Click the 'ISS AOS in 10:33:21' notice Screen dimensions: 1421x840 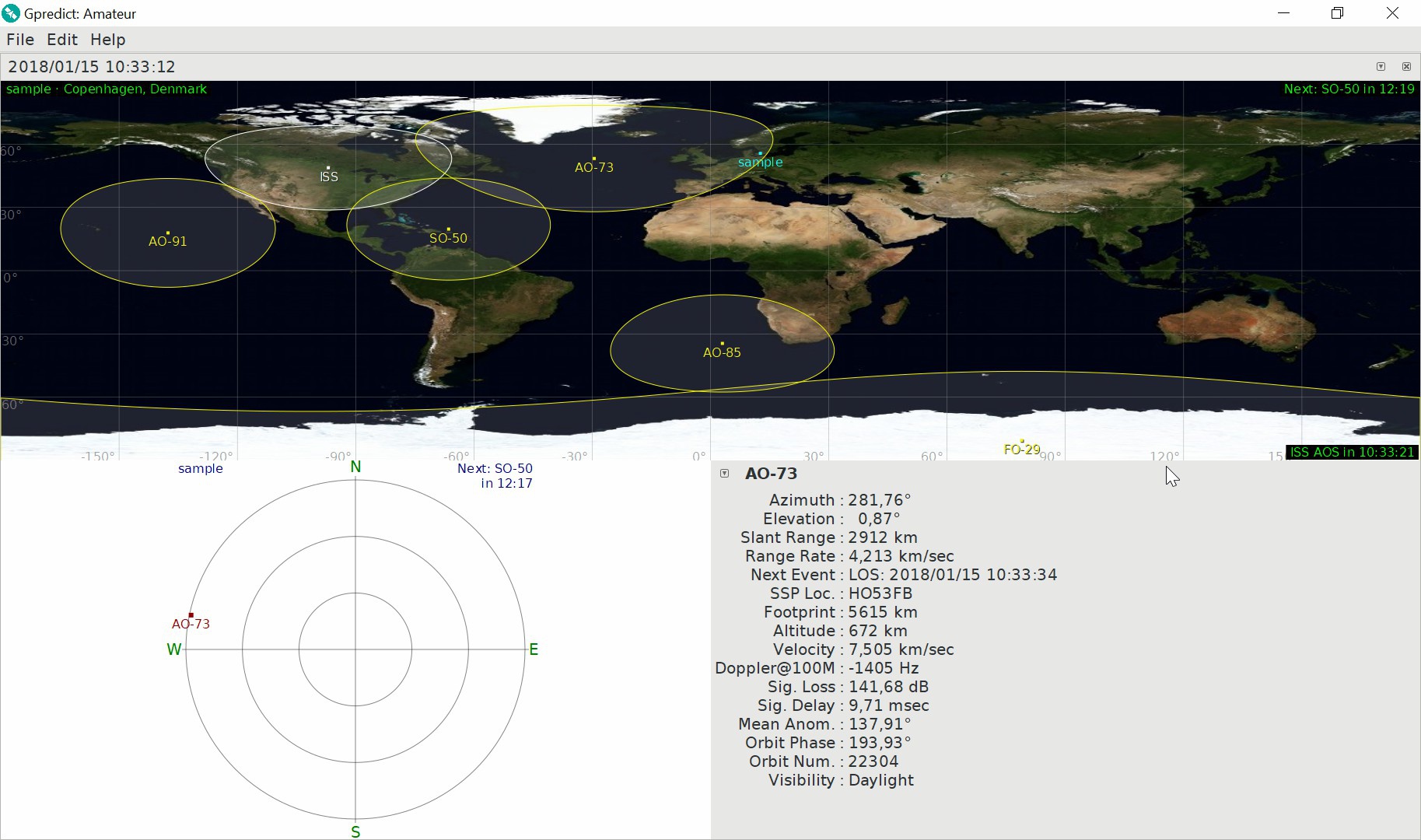(x=1352, y=452)
